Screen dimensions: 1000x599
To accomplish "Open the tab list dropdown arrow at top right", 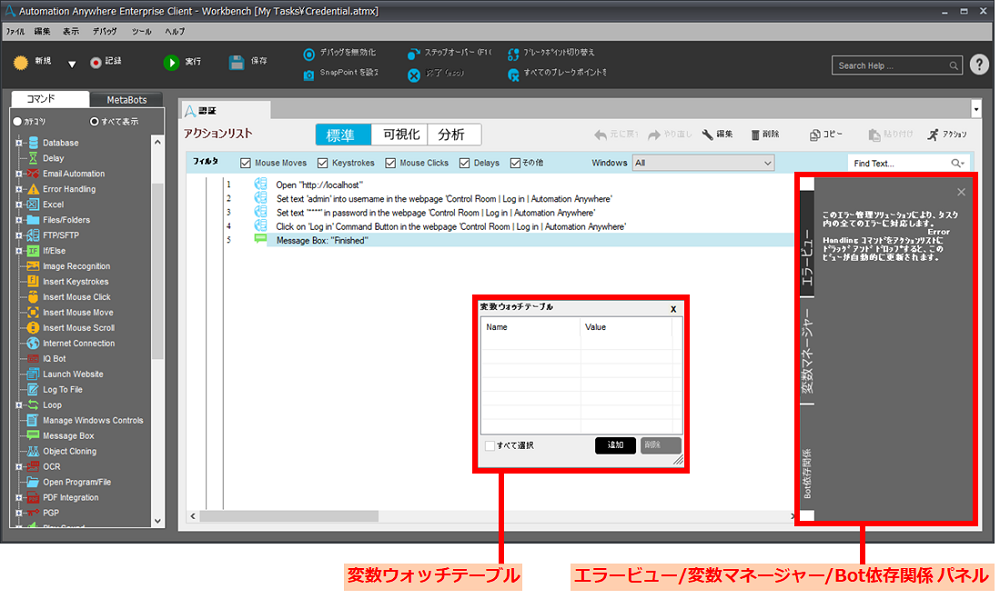I will [976, 110].
